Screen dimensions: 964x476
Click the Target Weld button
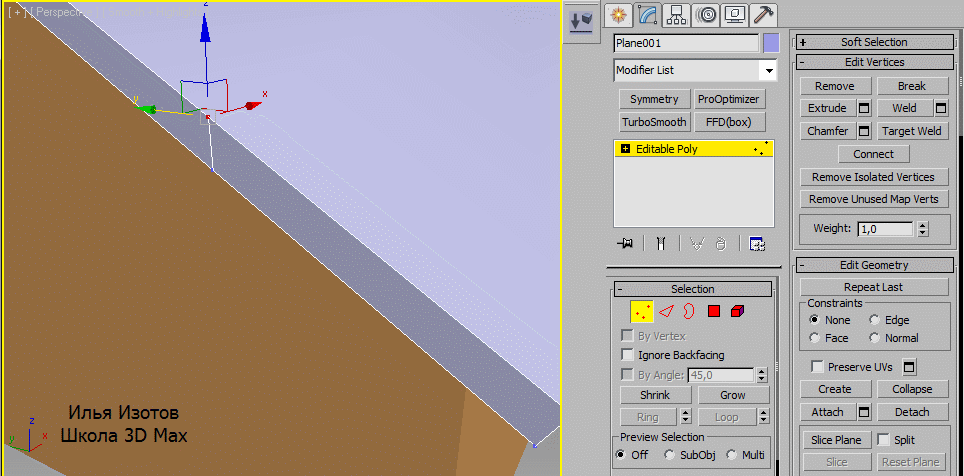(x=912, y=131)
